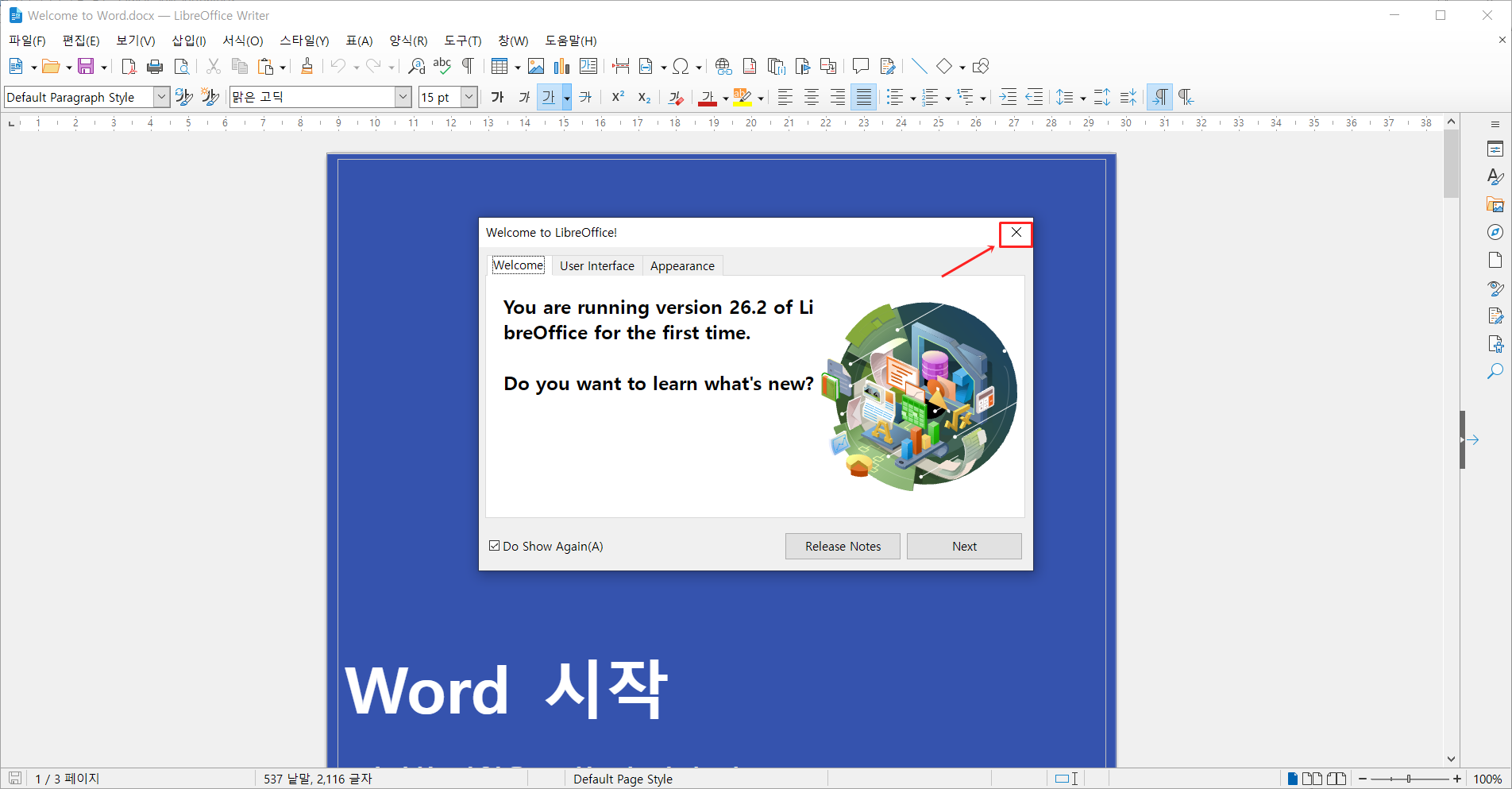Click the Copy icon
Image resolution: width=1512 pixels, height=789 pixels.
(239, 67)
